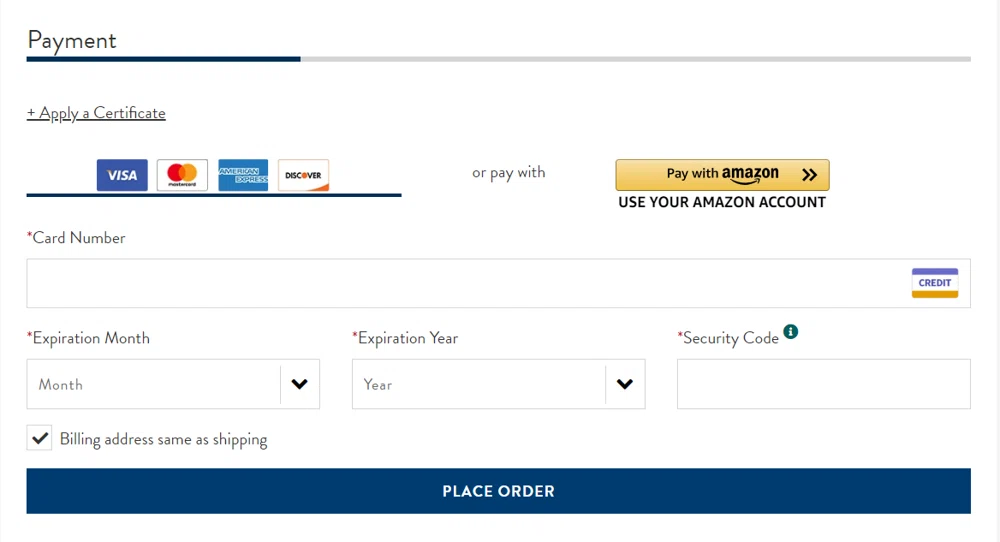The image size is (1000, 542).
Task: Click the Amazon double-arrow icon
Action: (x=809, y=174)
